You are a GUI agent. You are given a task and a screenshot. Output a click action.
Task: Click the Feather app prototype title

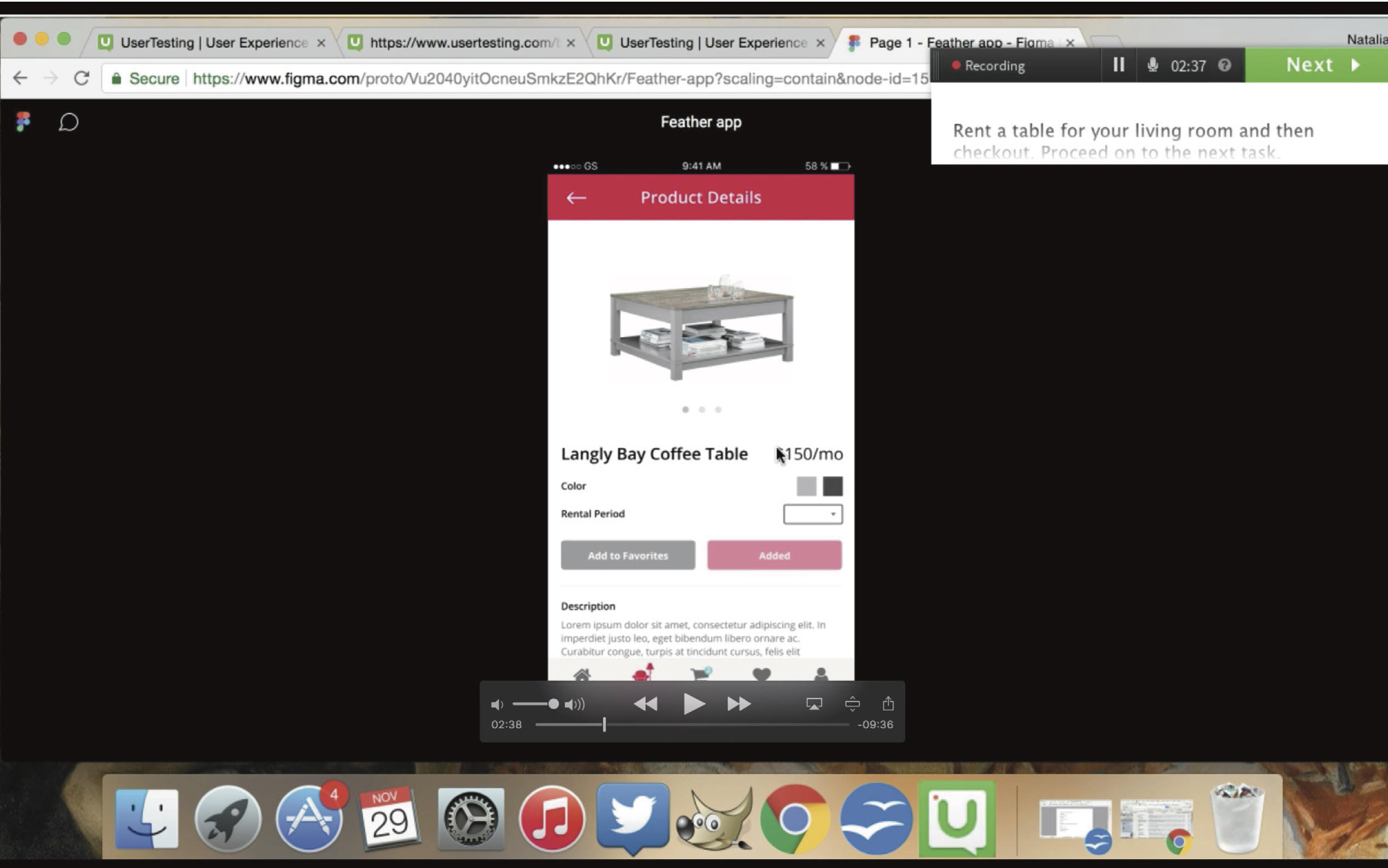pyautogui.click(x=701, y=122)
